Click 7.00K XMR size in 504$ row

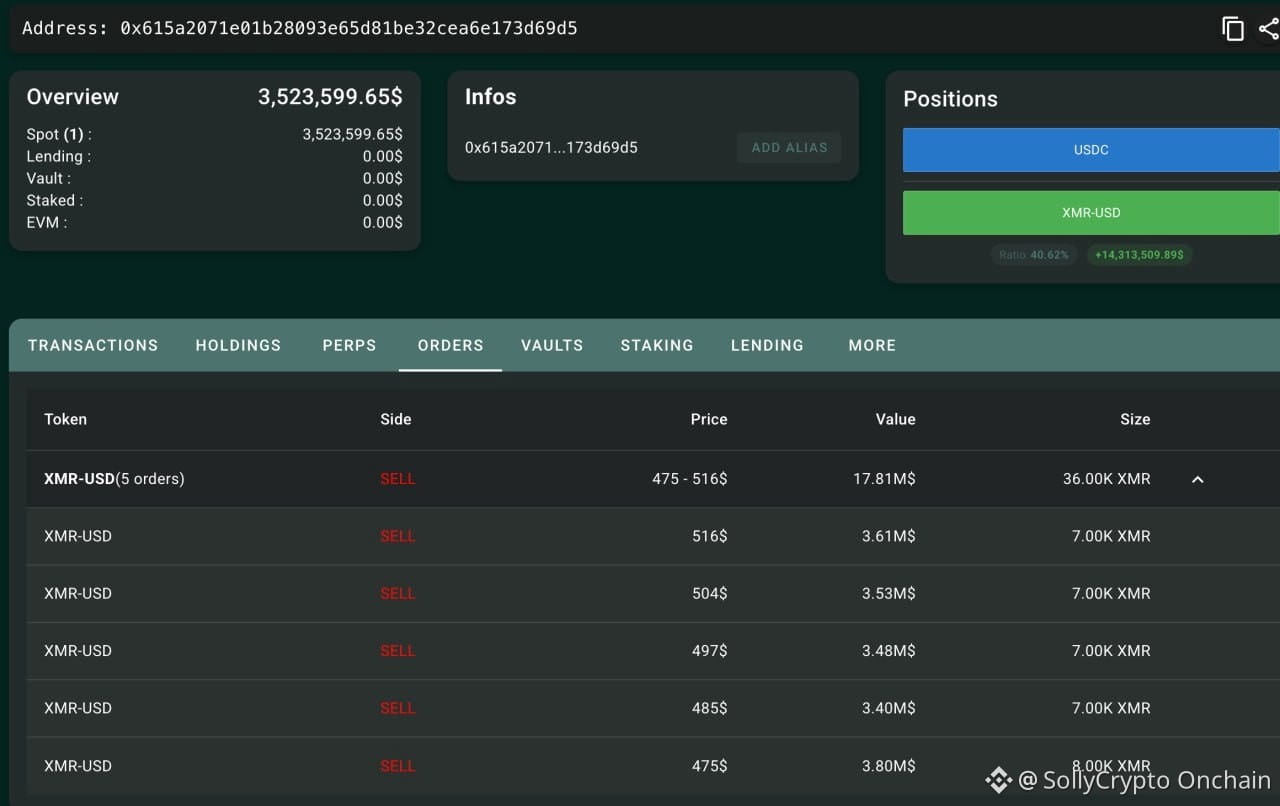1111,593
